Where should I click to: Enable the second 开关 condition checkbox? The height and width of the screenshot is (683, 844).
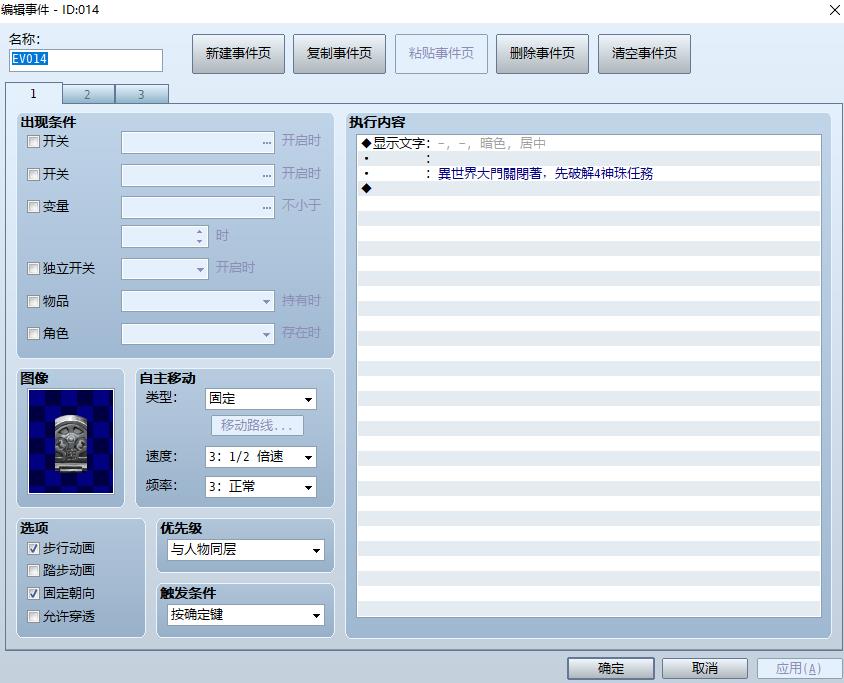tap(33, 174)
